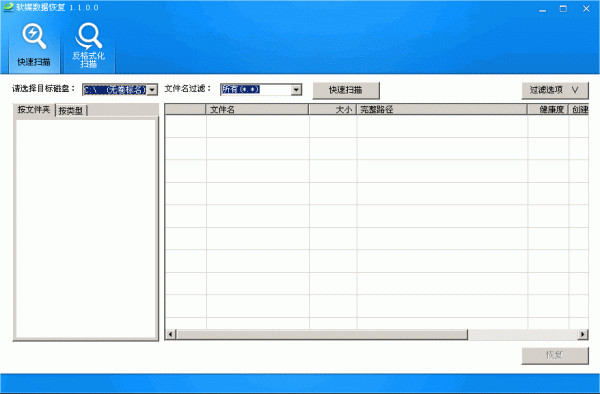600x394 pixels.
Task: Click the blank first column header
Action: [x=186, y=109]
